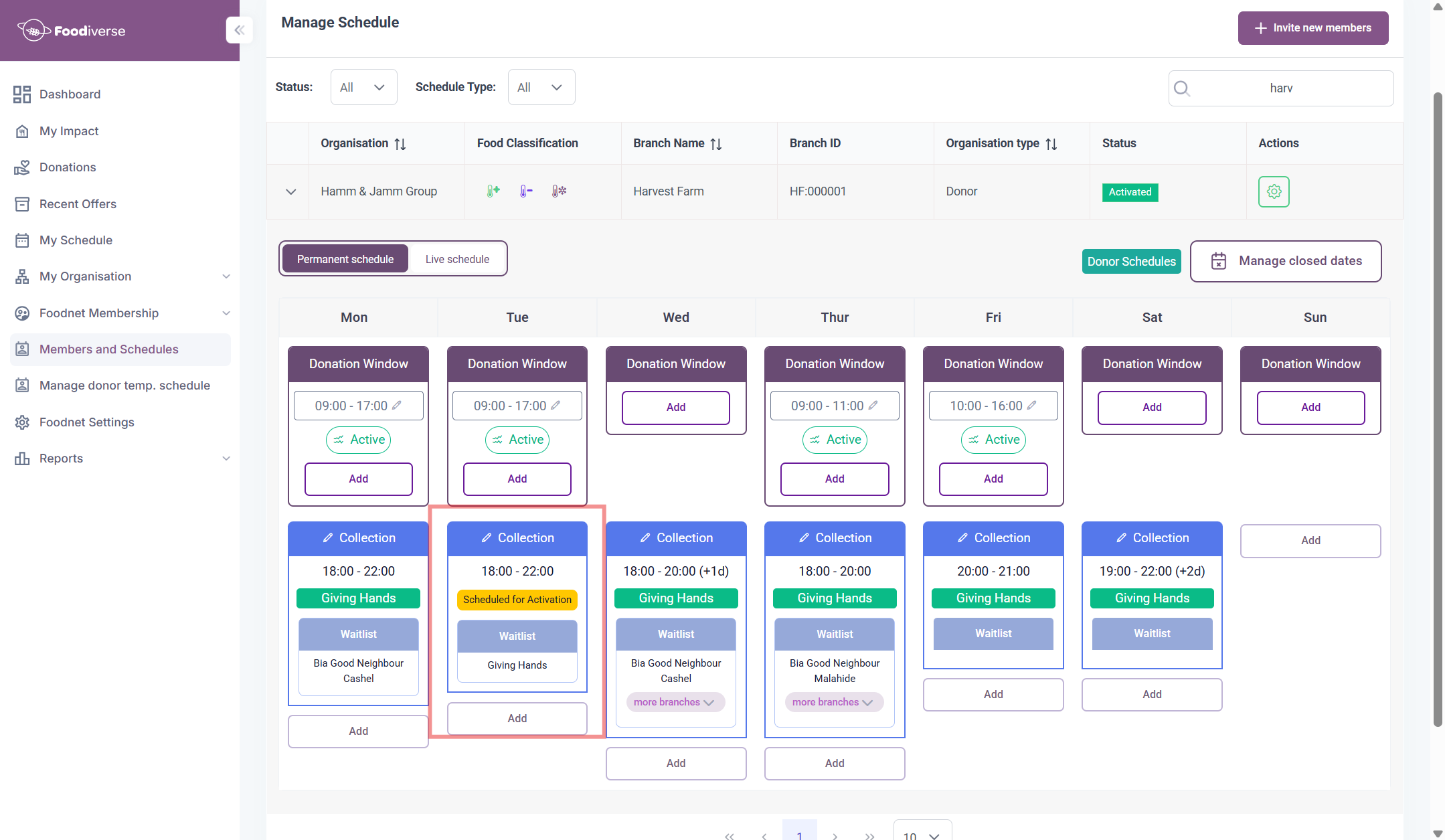Open the Schedule Type dropdown
Viewport: 1445px width, 840px height.
(x=541, y=87)
